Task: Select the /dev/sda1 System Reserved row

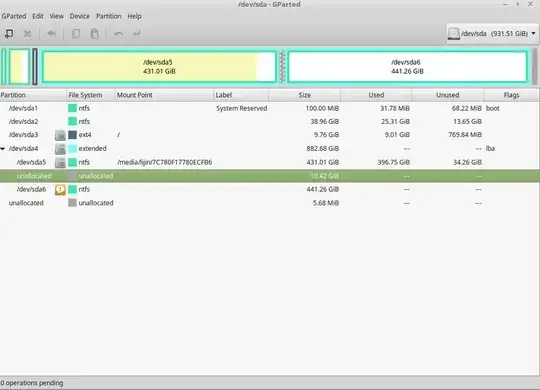Action: point(270,108)
